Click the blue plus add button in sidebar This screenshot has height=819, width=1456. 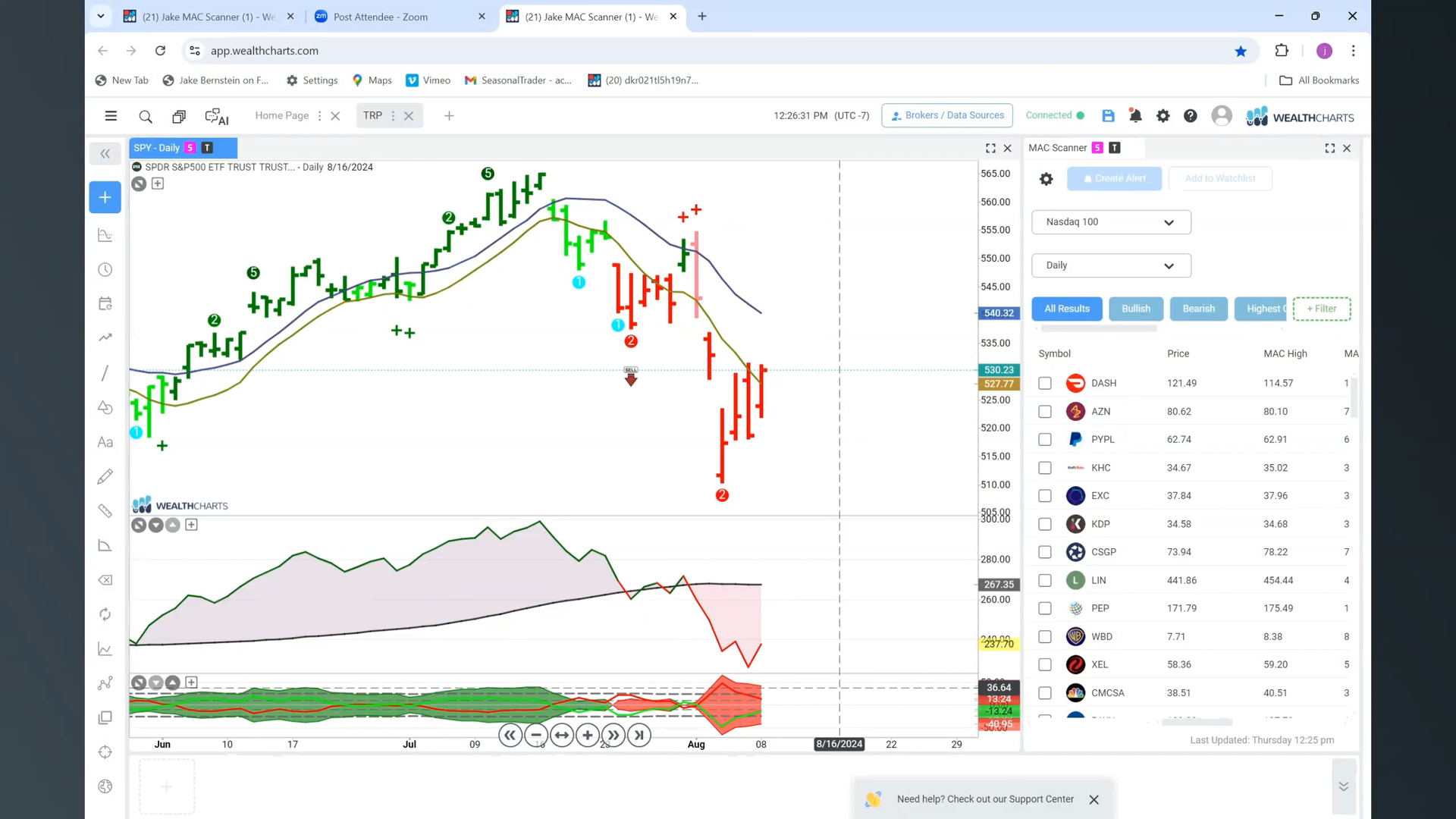105,197
